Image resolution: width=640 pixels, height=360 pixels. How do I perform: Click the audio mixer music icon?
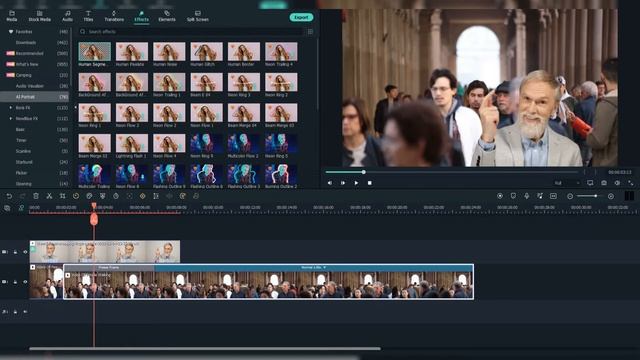point(540,196)
